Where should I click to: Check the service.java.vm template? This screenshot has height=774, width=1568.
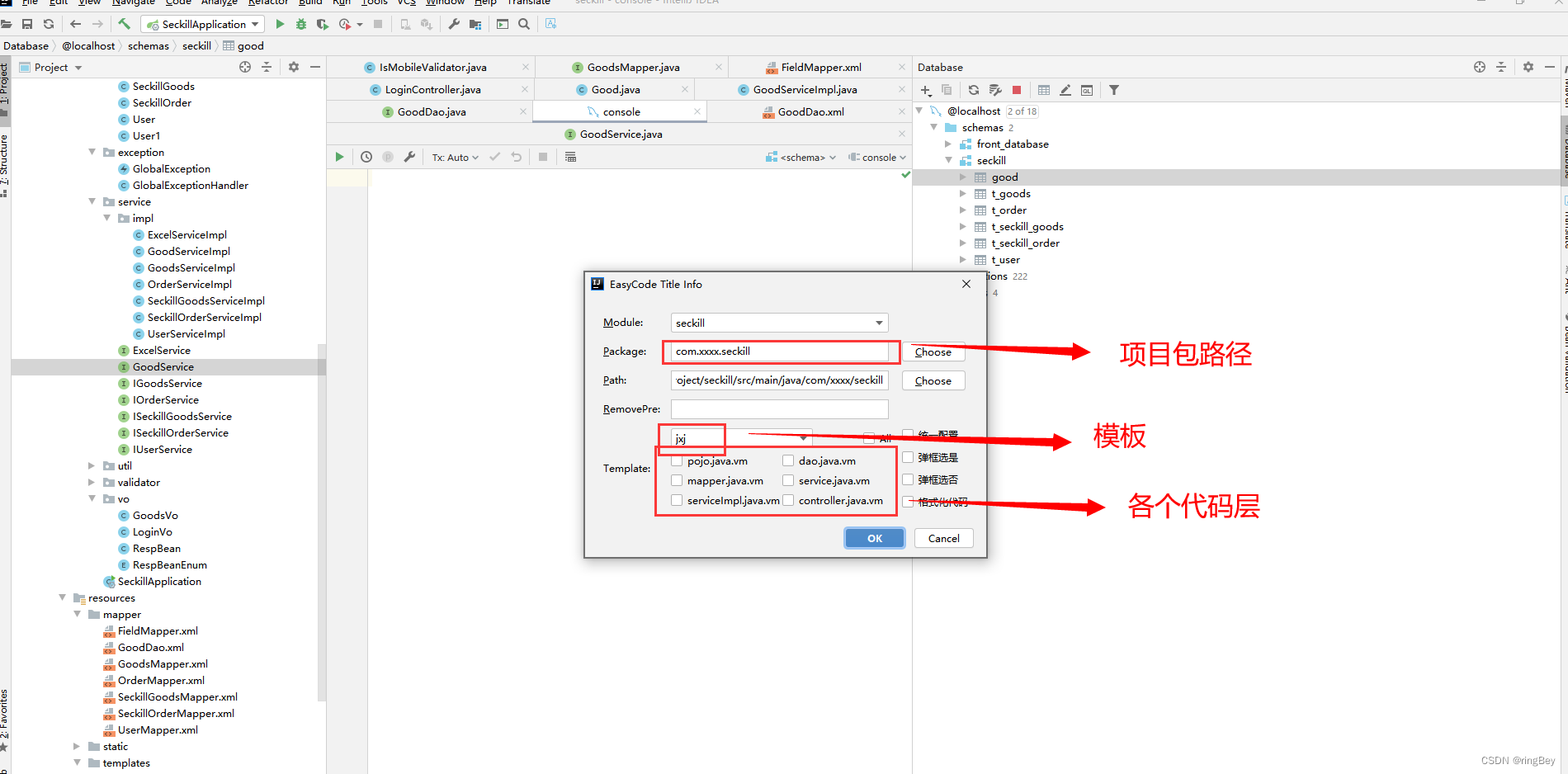[x=788, y=480]
